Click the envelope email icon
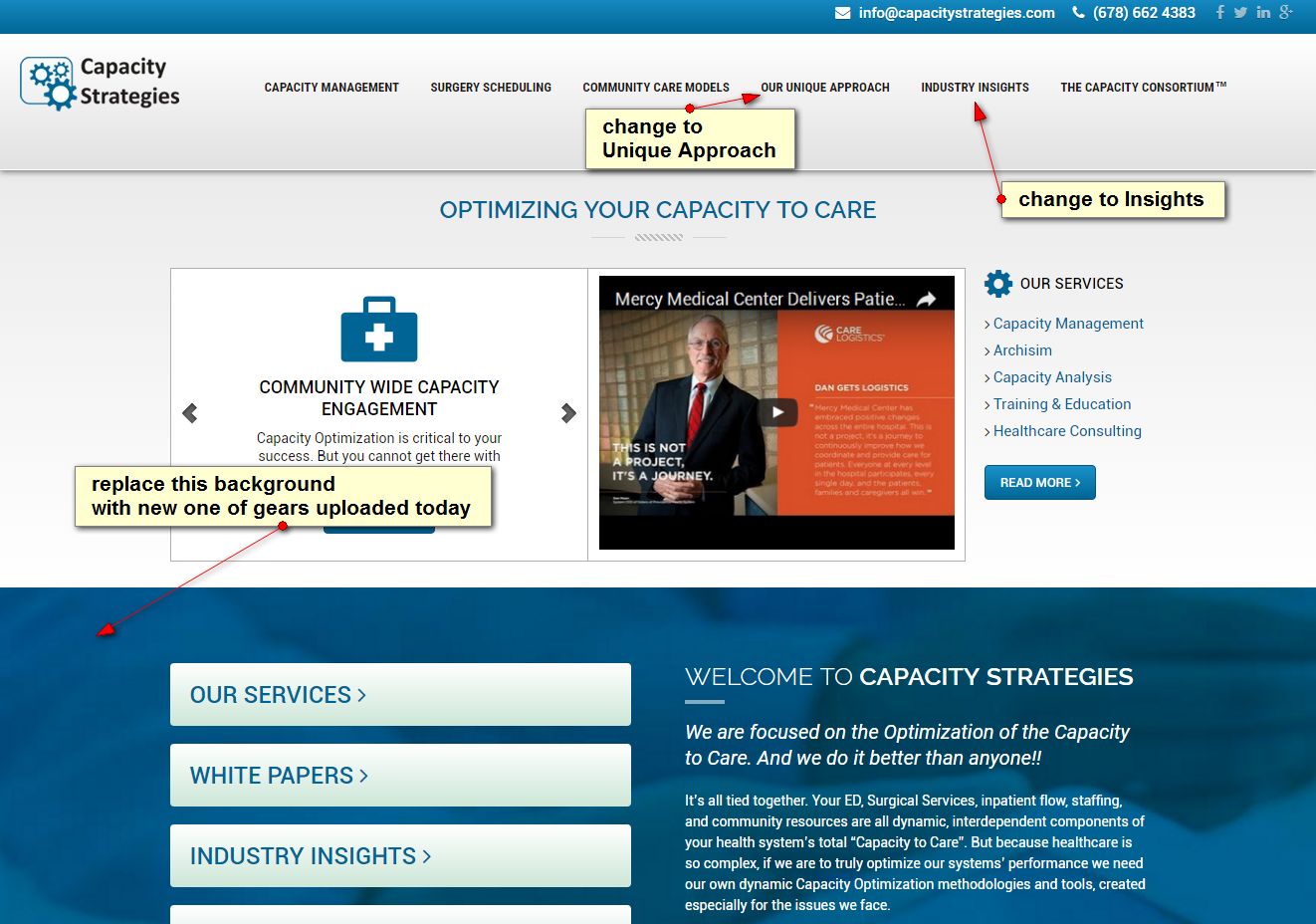This screenshot has width=1316, height=924. 843,13
